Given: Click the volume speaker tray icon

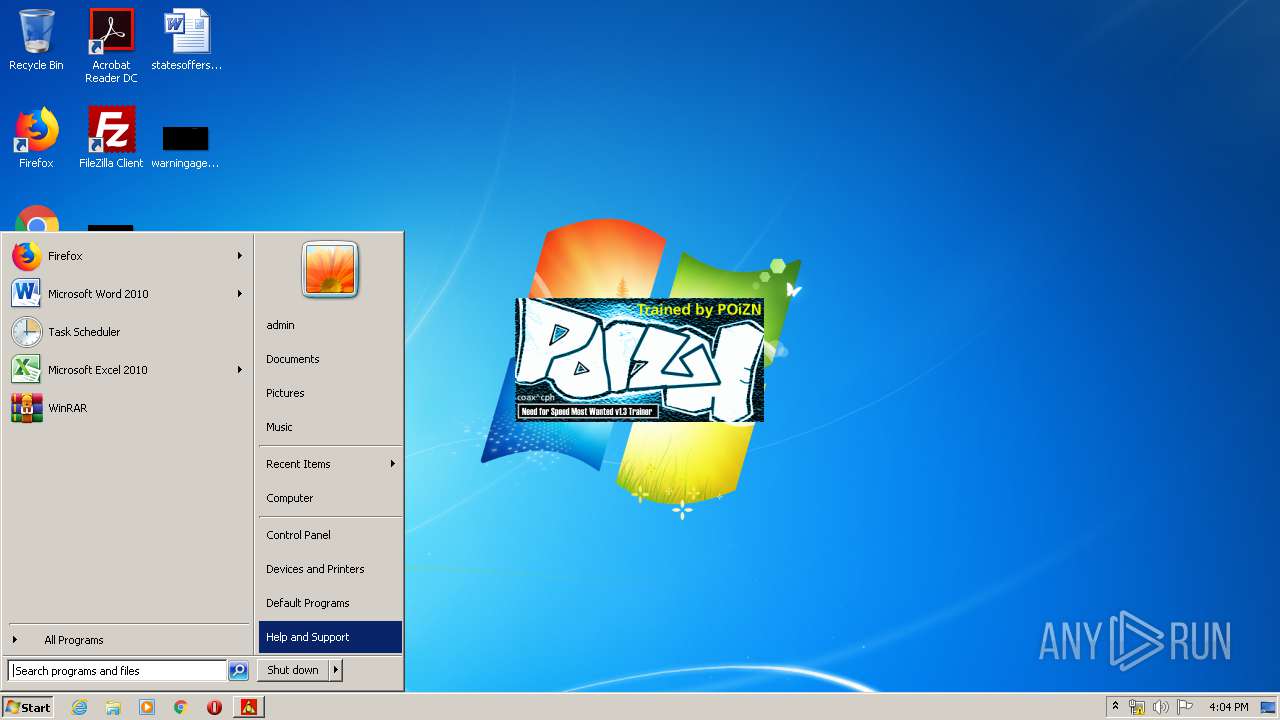Looking at the screenshot, I should 1161,707.
